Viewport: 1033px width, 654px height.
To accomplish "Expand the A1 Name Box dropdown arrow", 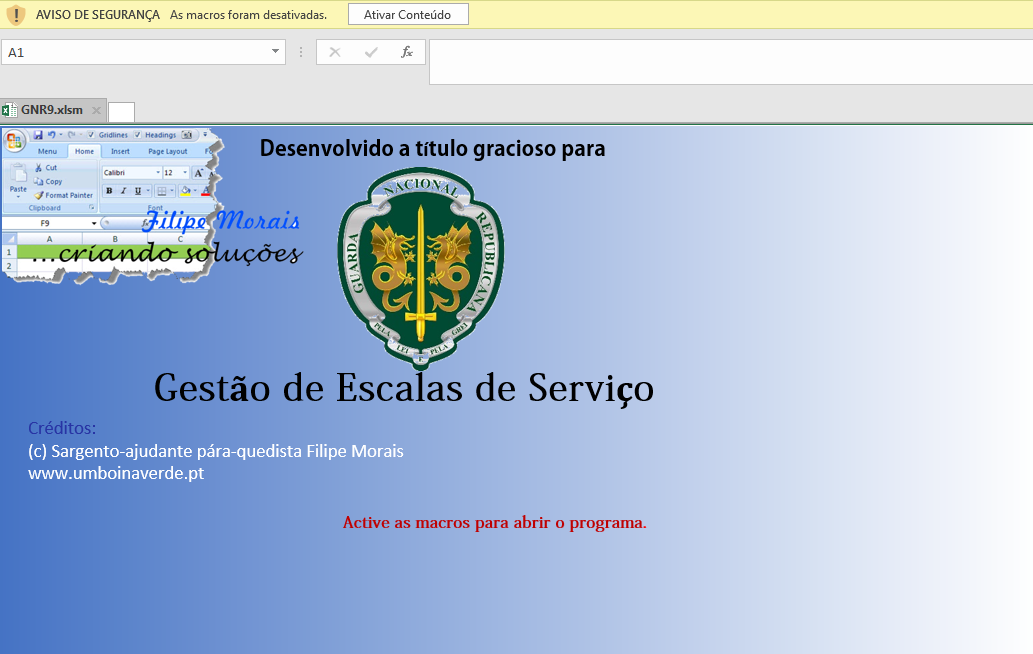I will [x=275, y=52].
